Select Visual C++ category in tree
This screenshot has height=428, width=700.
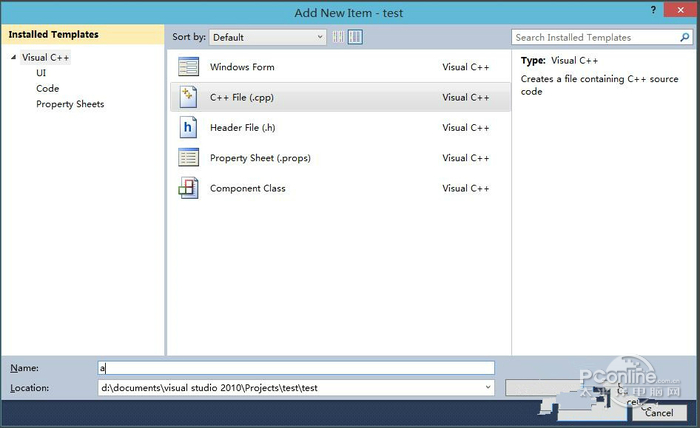46,58
